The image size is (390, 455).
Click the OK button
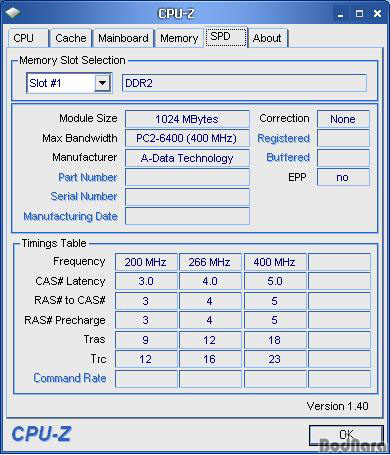click(346, 435)
